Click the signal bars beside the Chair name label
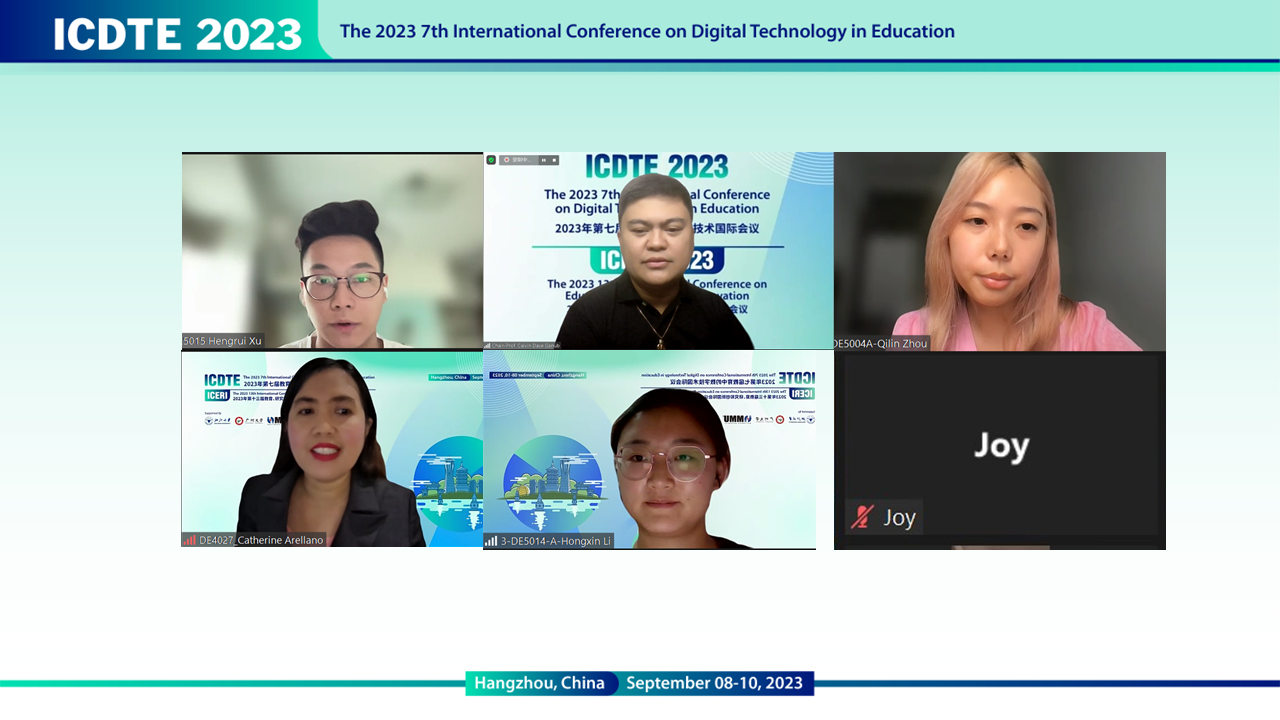Image resolution: width=1280 pixels, height=720 pixels. [x=488, y=345]
